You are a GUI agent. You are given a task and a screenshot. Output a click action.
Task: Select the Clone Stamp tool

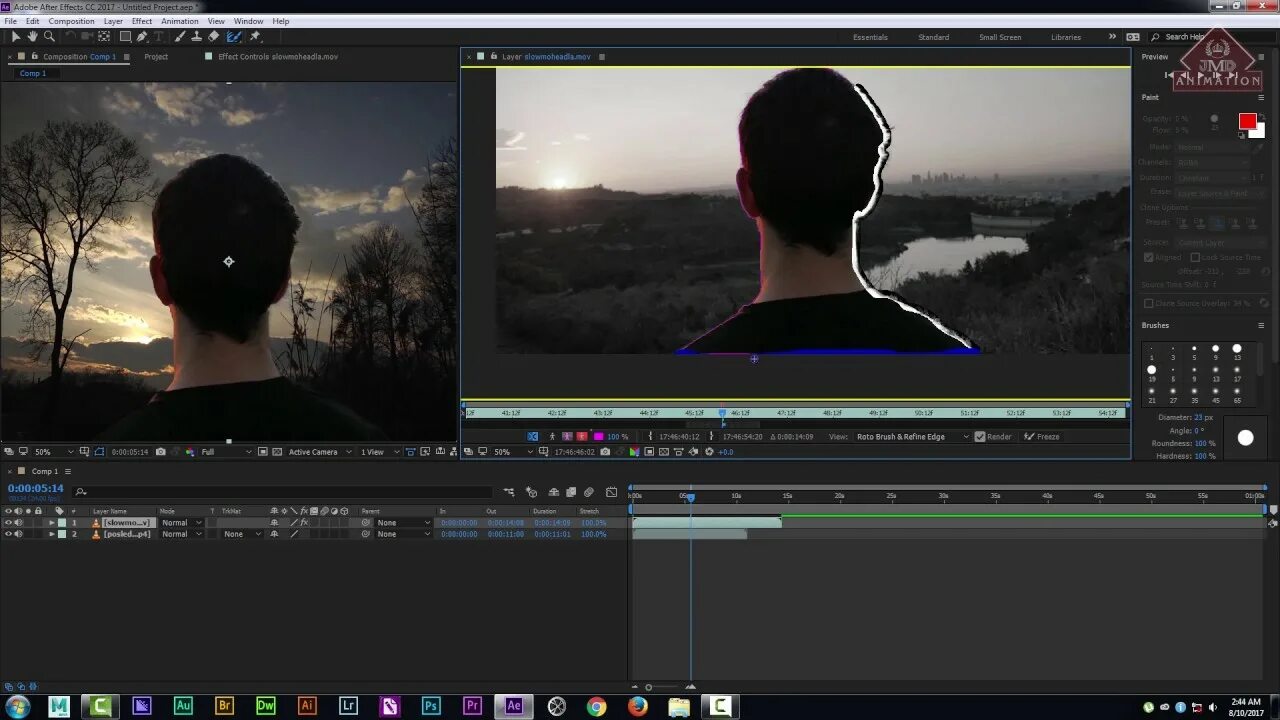[x=196, y=37]
